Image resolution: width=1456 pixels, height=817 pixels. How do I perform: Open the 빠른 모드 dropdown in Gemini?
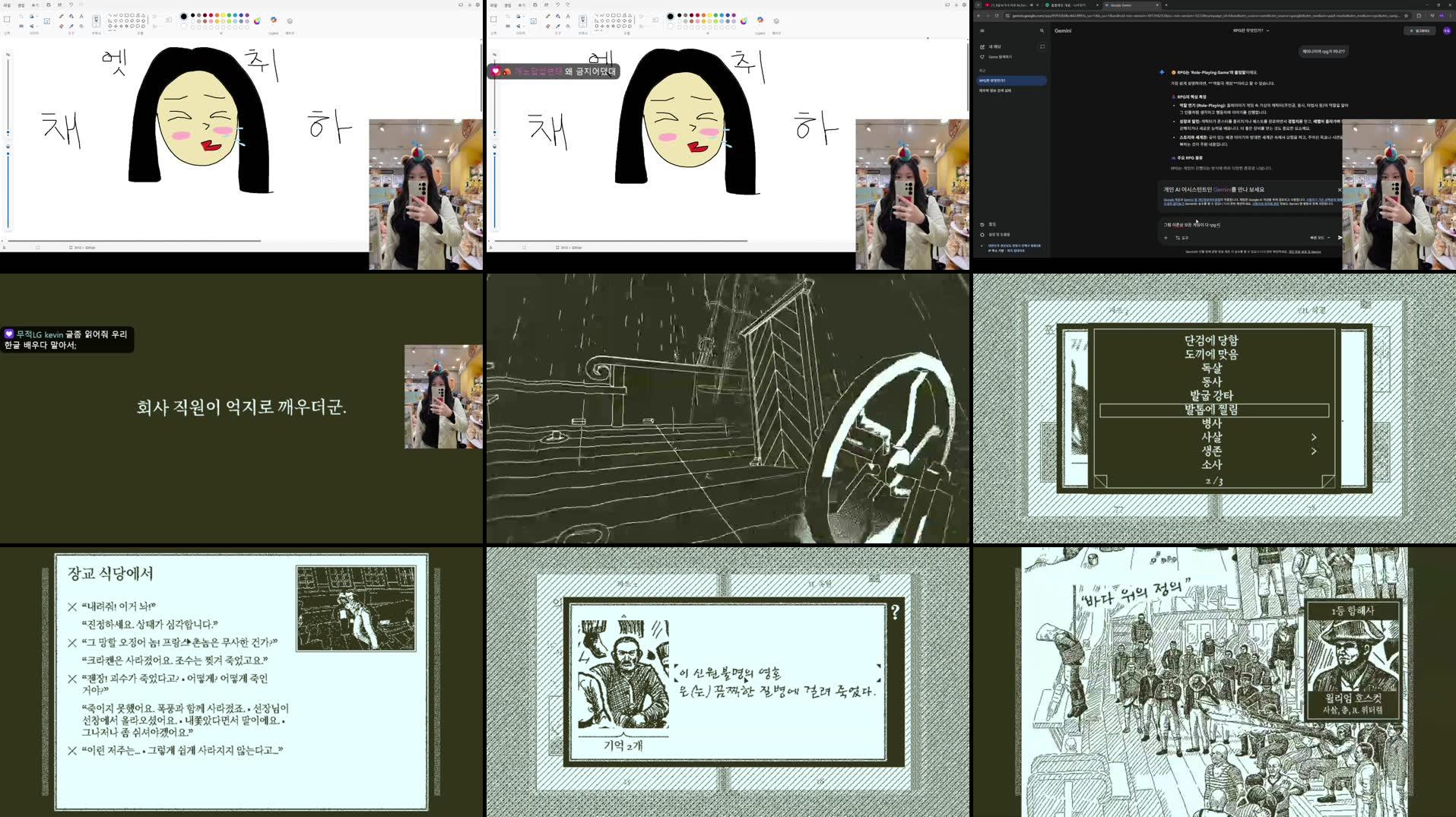tap(1321, 237)
